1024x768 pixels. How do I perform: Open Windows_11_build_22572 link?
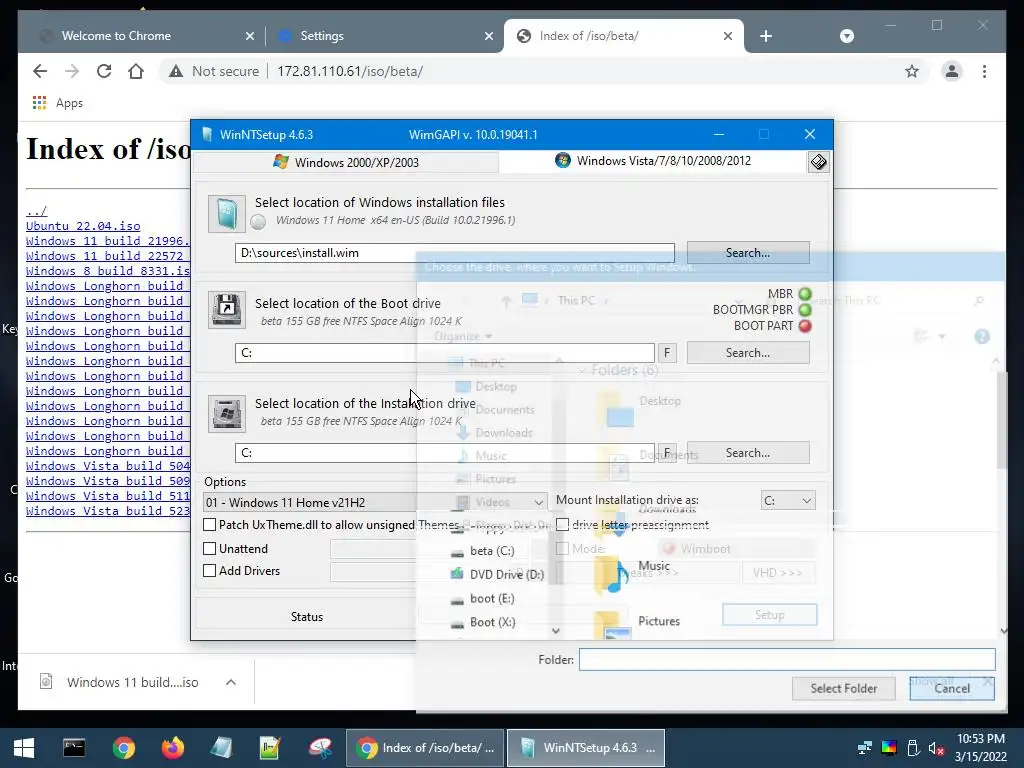click(108, 256)
